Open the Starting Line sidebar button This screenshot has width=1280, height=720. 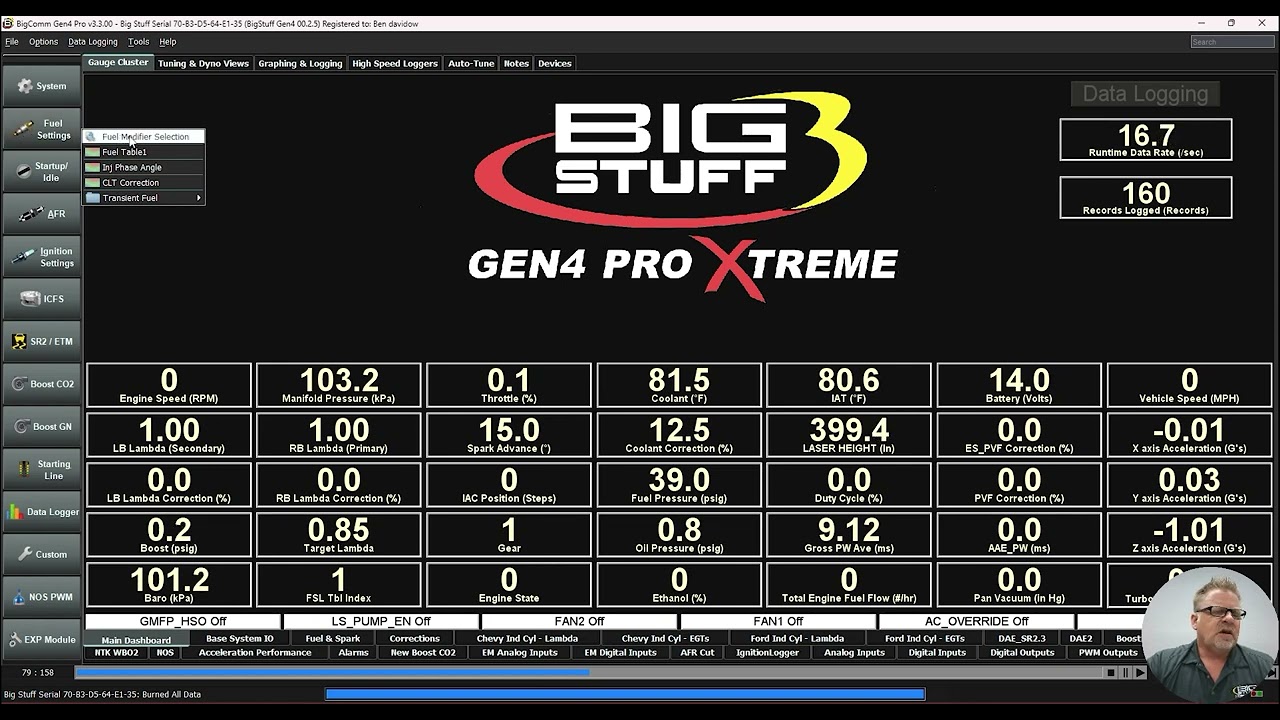(x=41, y=469)
